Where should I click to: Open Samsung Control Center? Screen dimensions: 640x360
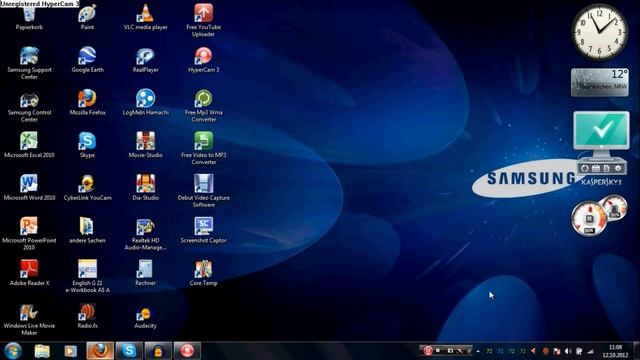(29, 106)
